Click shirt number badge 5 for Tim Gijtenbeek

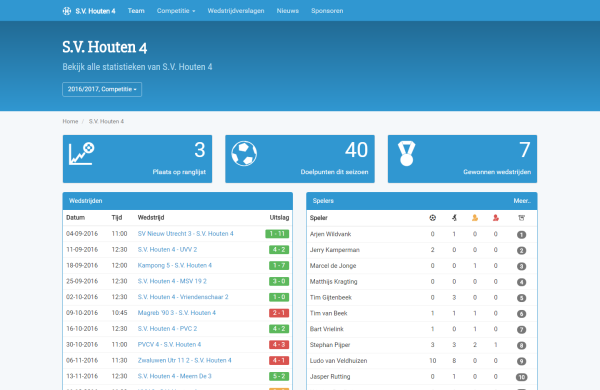521,298
